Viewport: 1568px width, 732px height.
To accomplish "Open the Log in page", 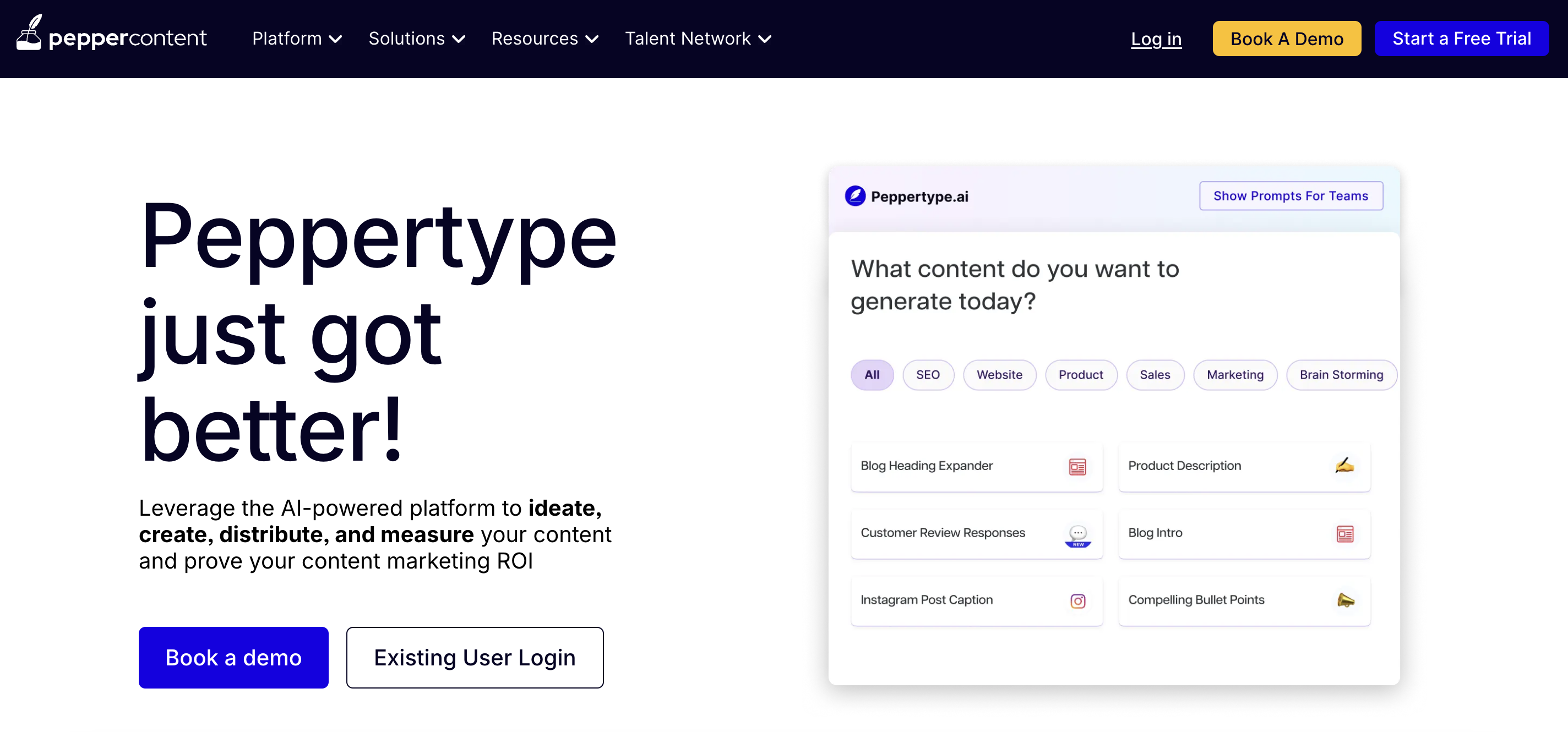I will click(x=1156, y=39).
